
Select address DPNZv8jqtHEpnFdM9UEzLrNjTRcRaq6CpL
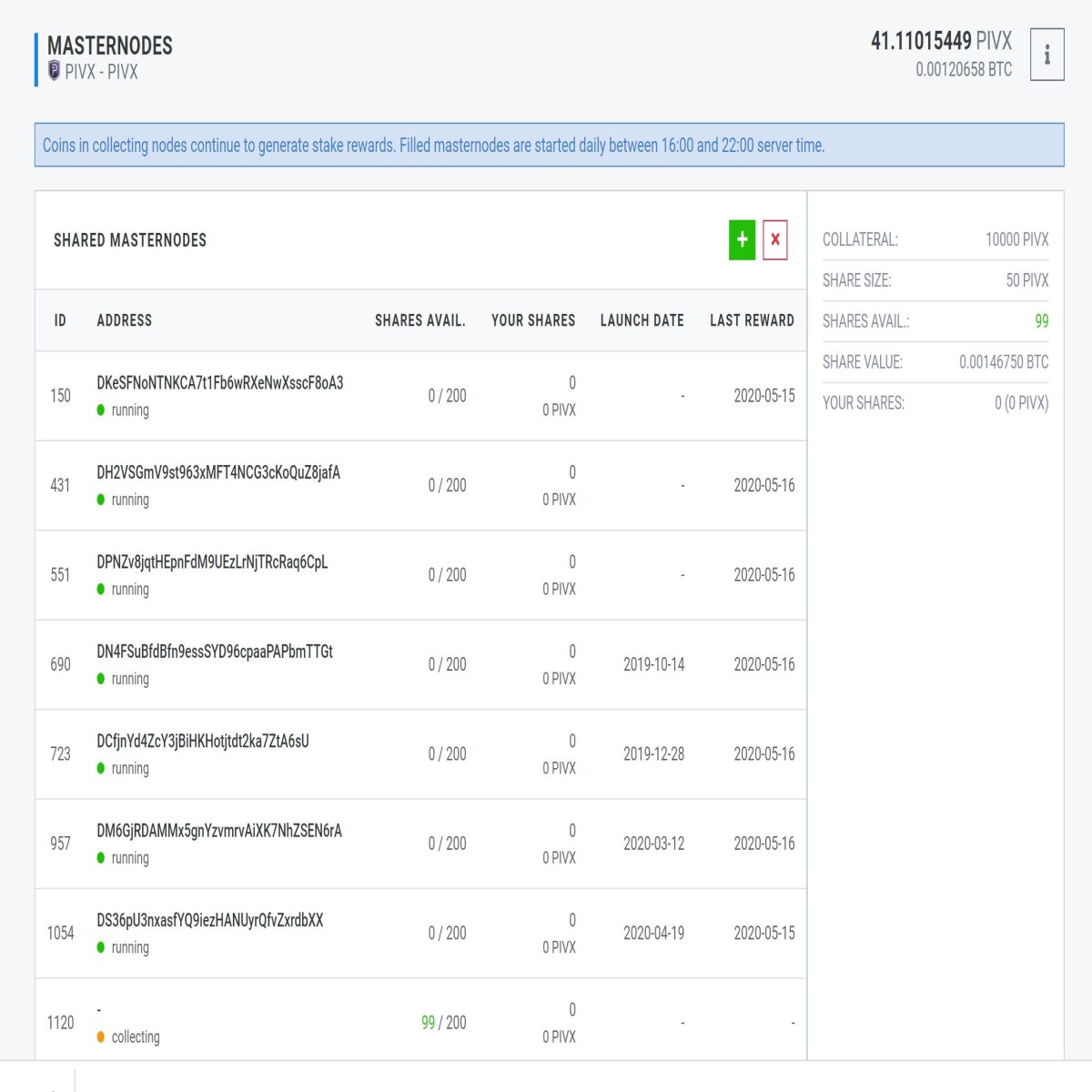point(212,562)
